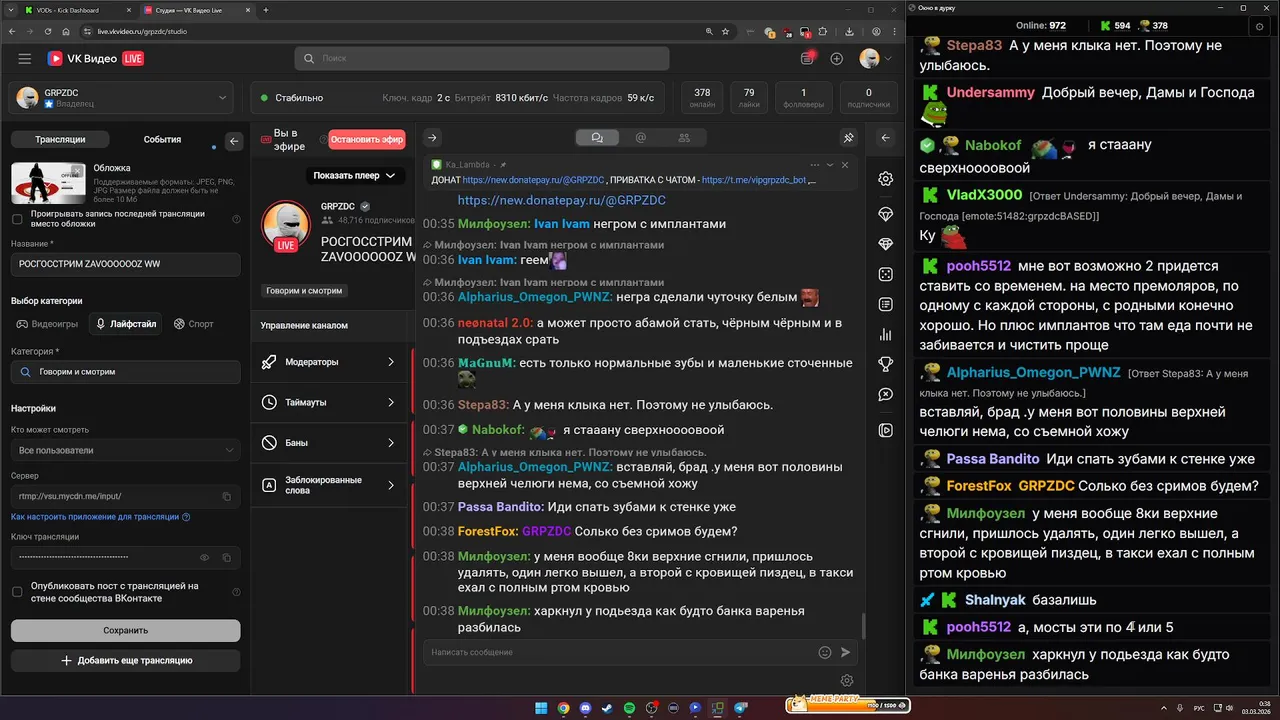The height and width of the screenshot is (720, 1280).
Task: Open settings gear in right sidebar
Action: [x=886, y=179]
